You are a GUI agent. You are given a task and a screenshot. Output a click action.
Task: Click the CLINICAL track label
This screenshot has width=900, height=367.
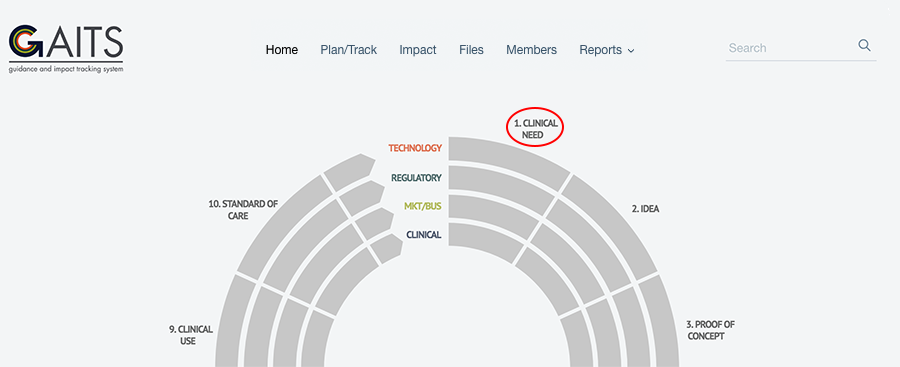[424, 235]
